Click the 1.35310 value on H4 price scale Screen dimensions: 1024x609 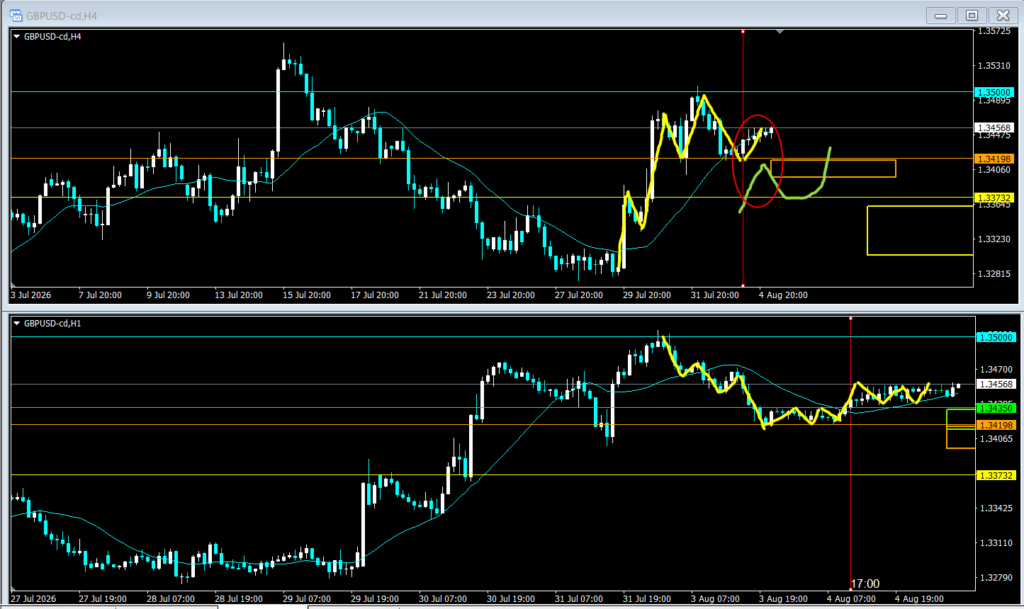coord(994,65)
